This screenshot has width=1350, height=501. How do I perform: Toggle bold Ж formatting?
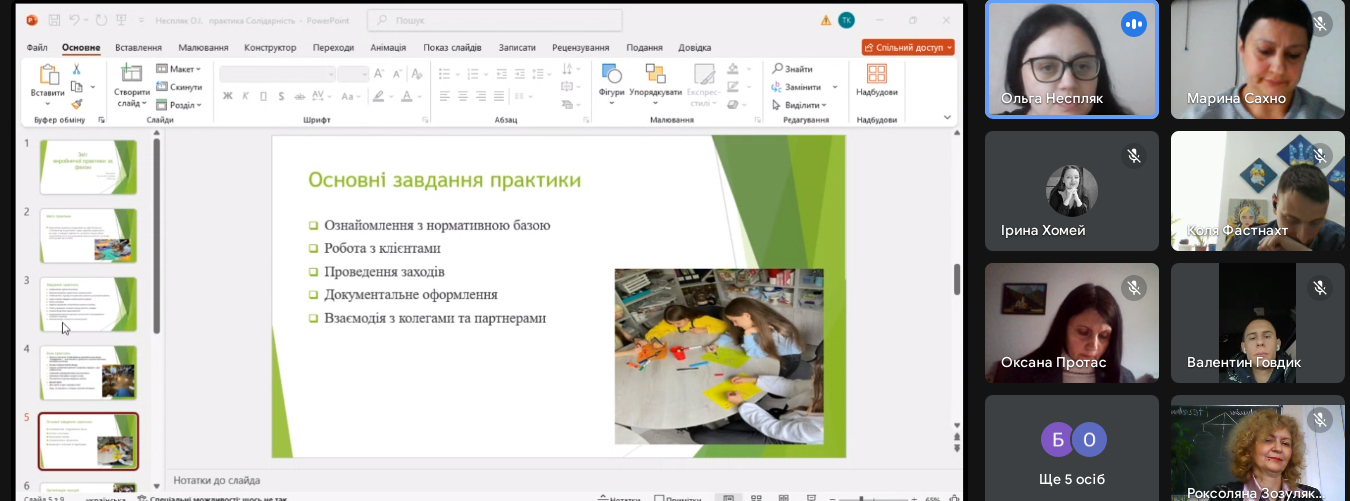228,96
